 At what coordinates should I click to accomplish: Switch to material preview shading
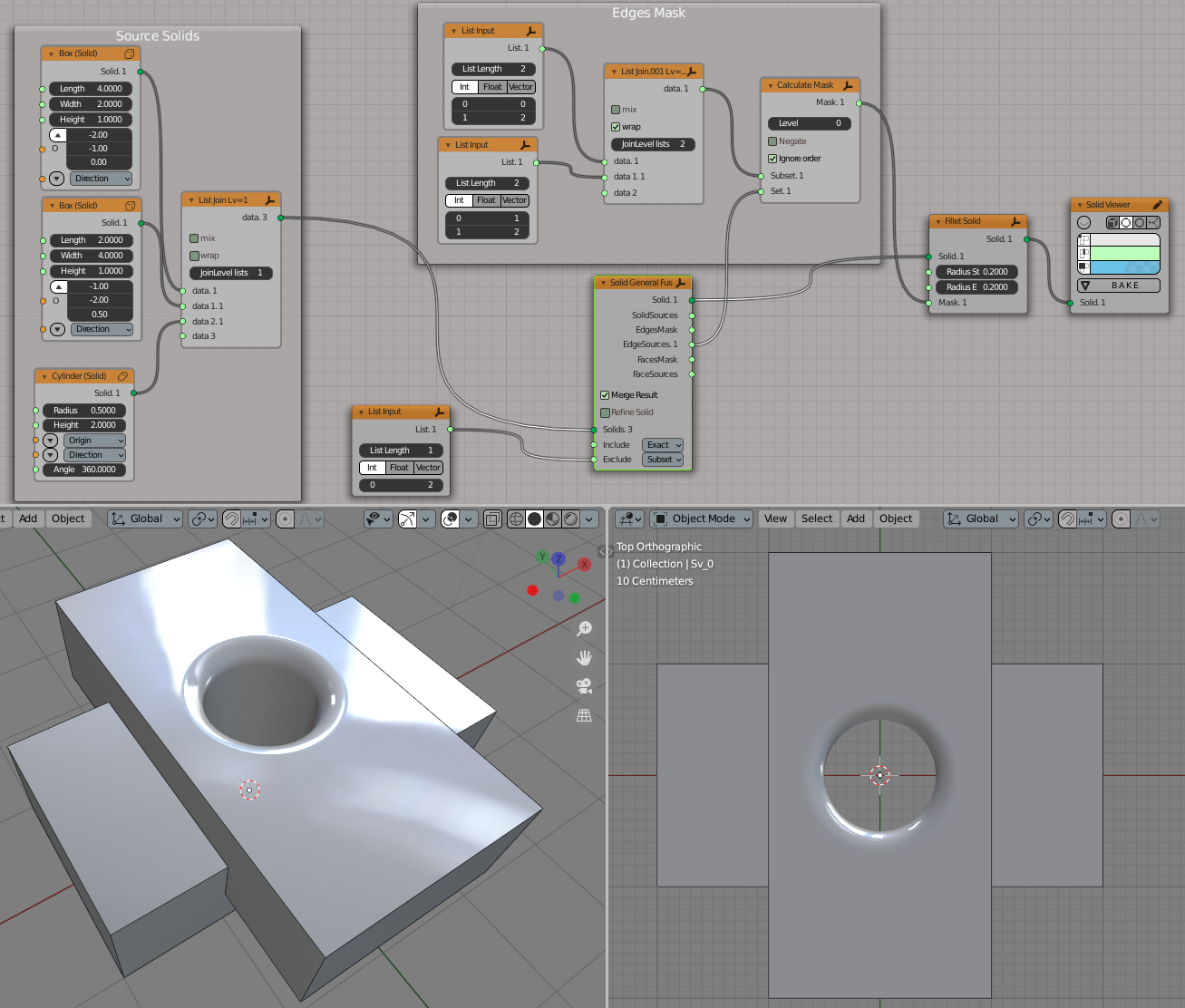[x=552, y=519]
